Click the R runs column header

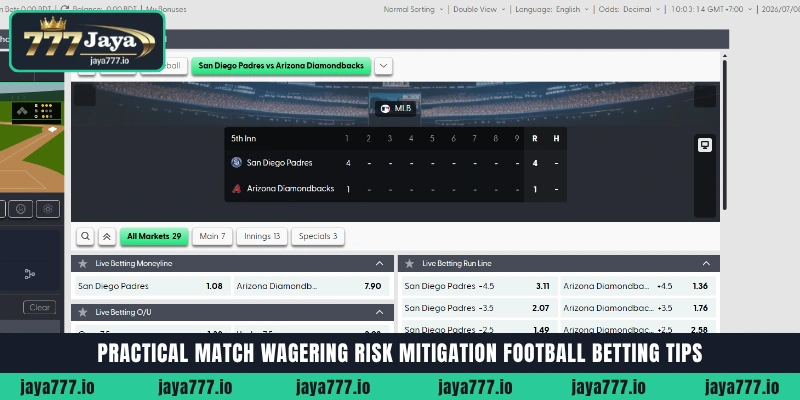point(535,138)
